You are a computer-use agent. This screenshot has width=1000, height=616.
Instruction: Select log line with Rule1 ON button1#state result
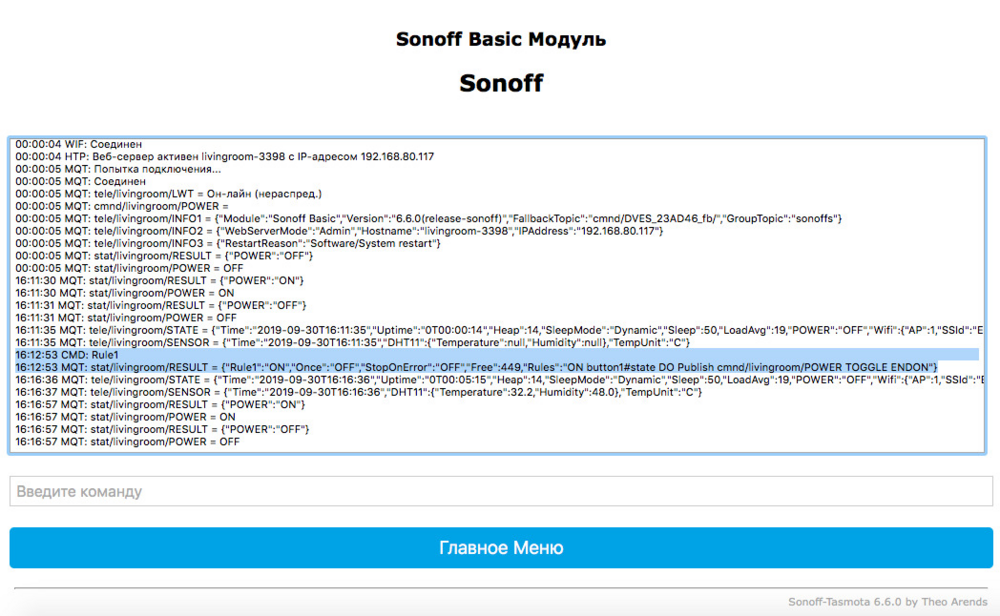coord(476,367)
